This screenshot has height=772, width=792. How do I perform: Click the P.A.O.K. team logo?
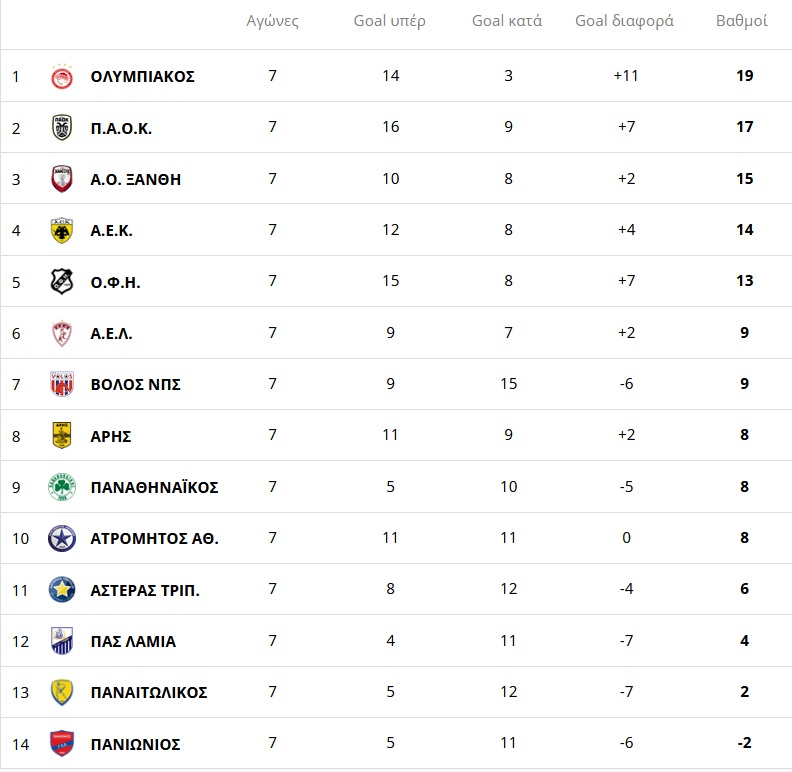(x=62, y=128)
